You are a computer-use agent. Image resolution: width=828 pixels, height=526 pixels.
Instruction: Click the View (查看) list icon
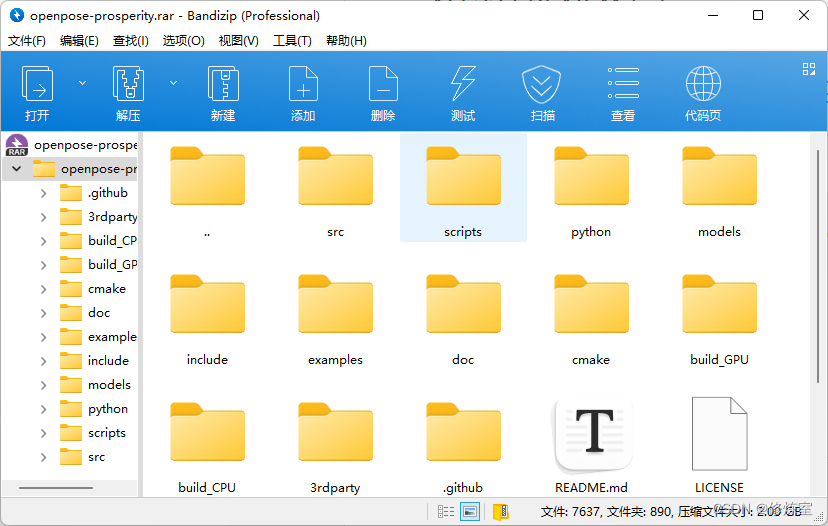click(x=623, y=83)
